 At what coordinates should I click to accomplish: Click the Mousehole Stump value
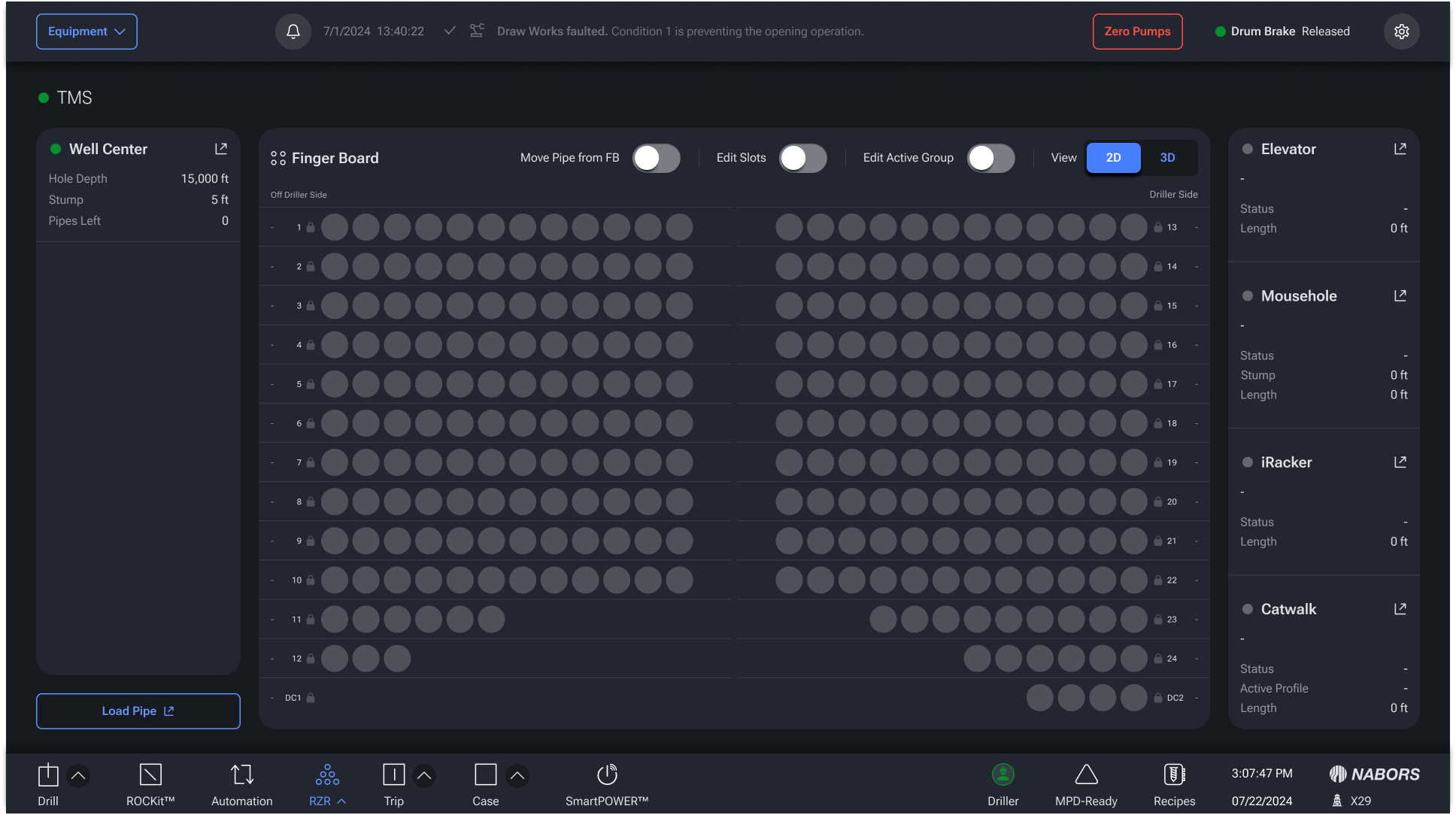(x=1399, y=375)
